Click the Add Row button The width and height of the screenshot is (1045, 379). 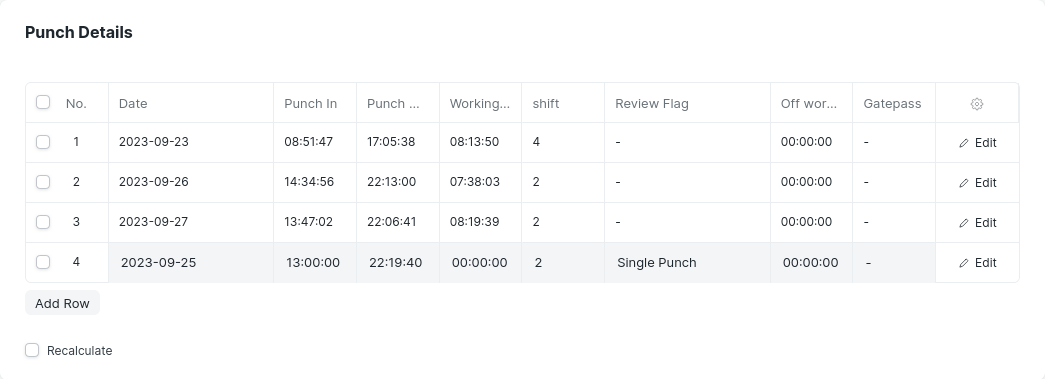(62, 303)
